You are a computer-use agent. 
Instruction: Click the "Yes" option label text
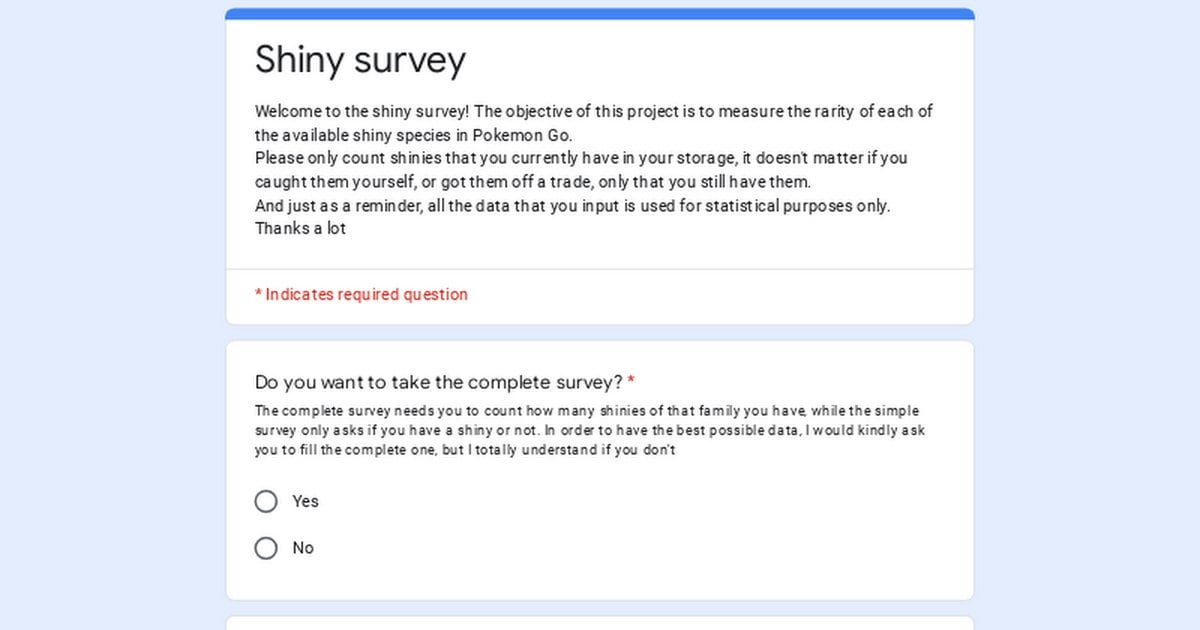point(305,501)
